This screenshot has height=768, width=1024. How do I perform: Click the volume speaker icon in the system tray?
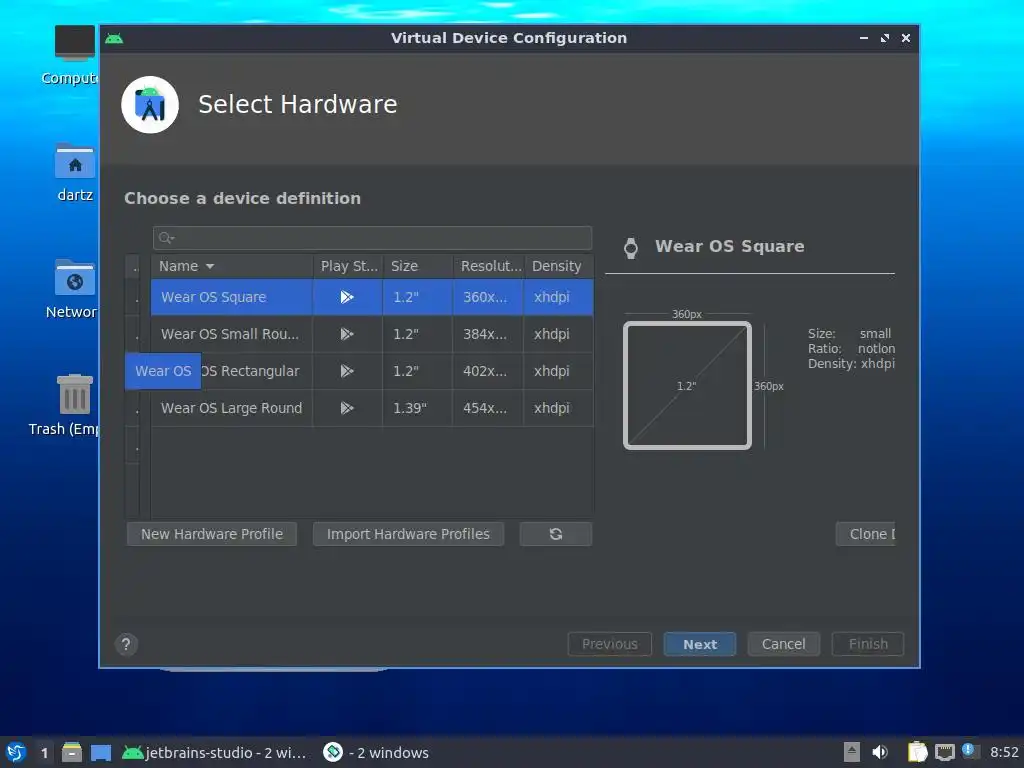tap(880, 752)
